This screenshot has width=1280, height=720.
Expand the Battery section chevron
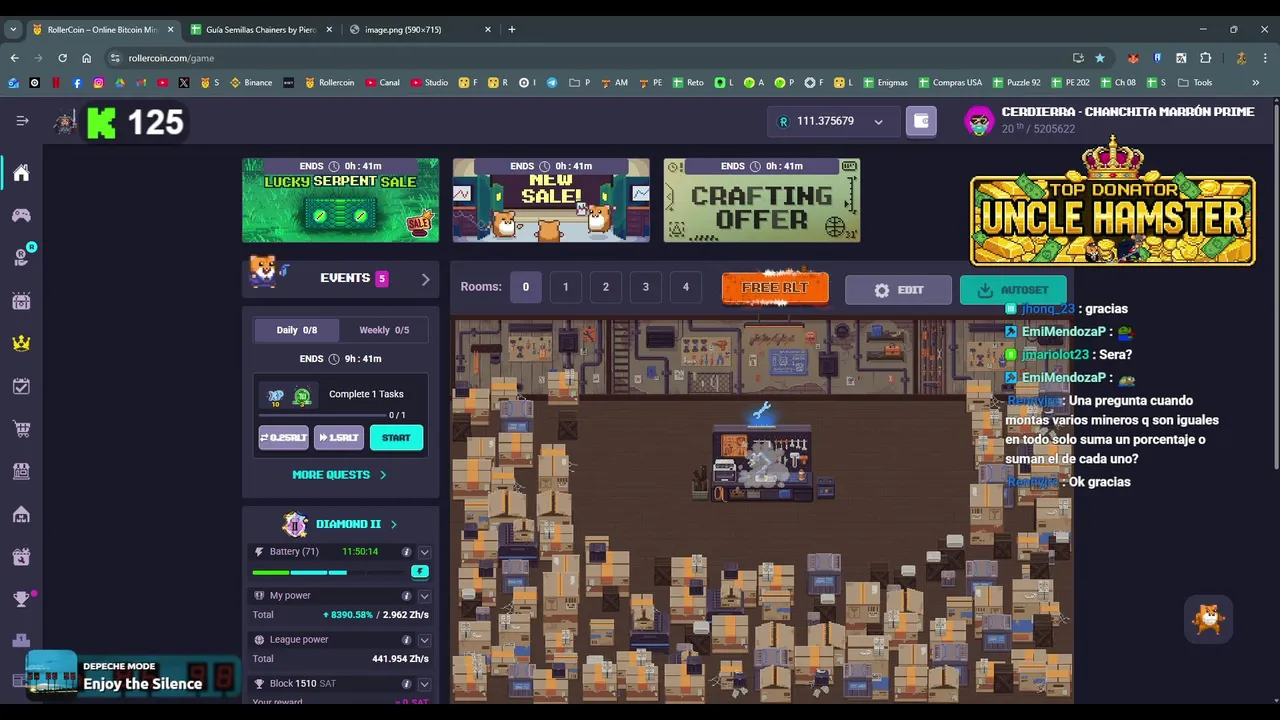424,552
